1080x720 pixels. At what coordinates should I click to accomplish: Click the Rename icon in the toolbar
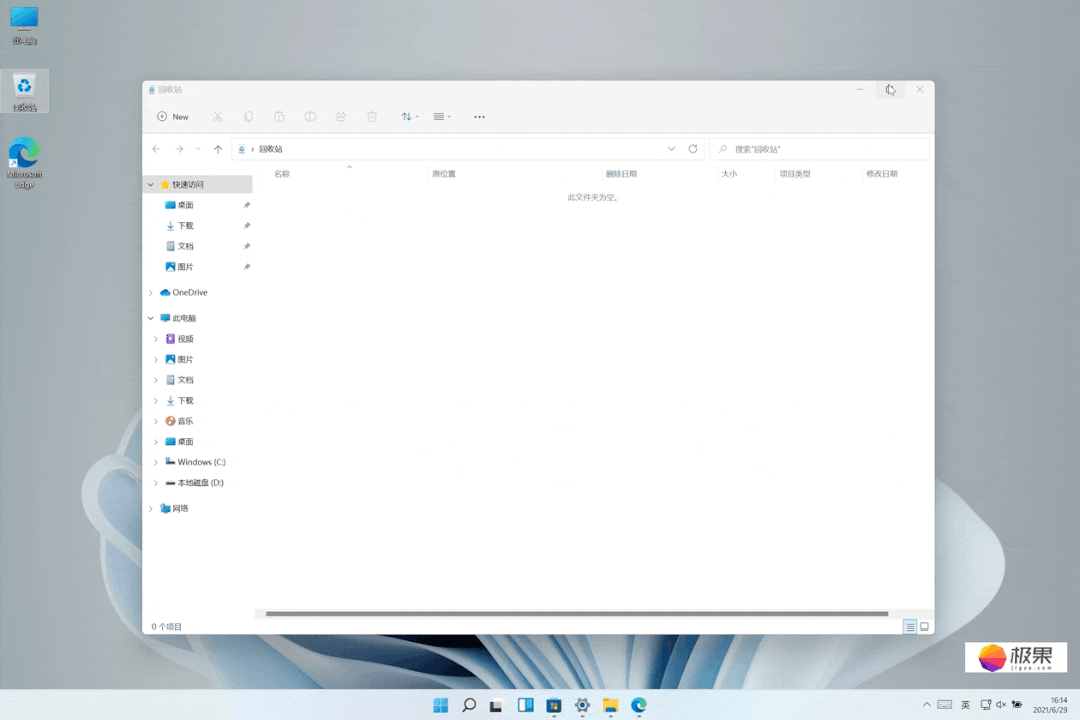pyautogui.click(x=310, y=116)
